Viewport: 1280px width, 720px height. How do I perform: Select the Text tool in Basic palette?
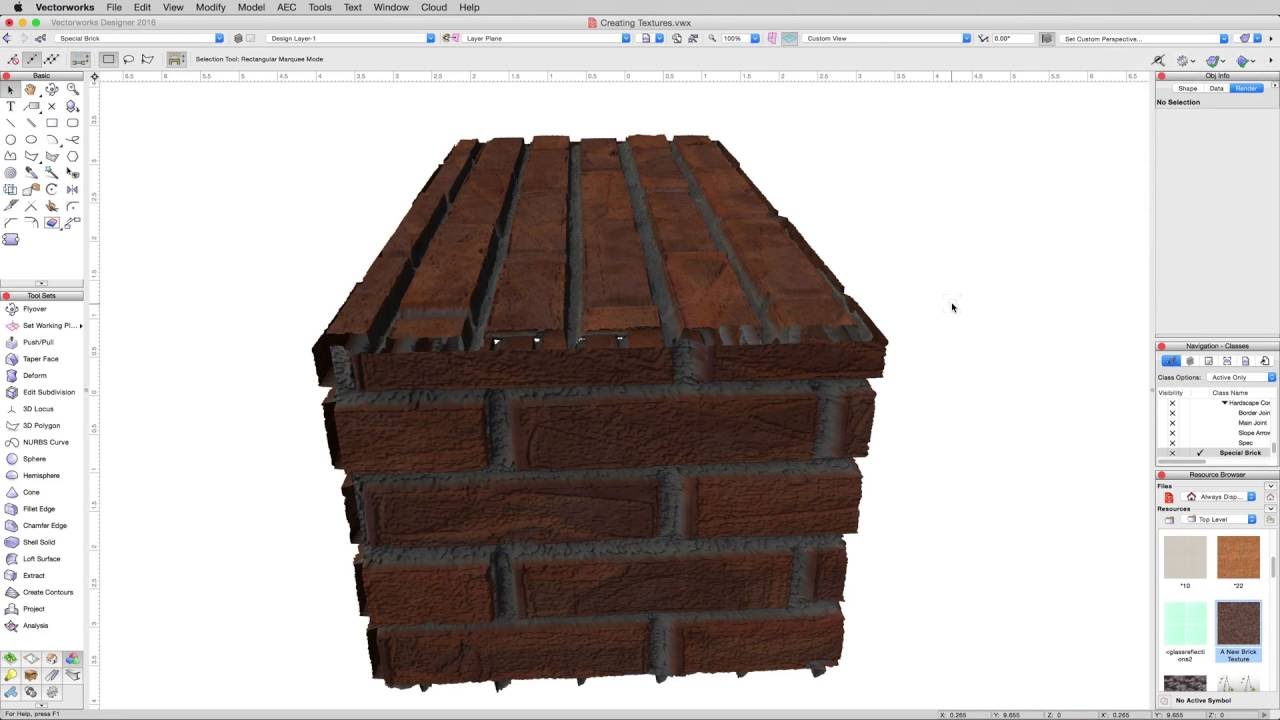(x=11, y=106)
